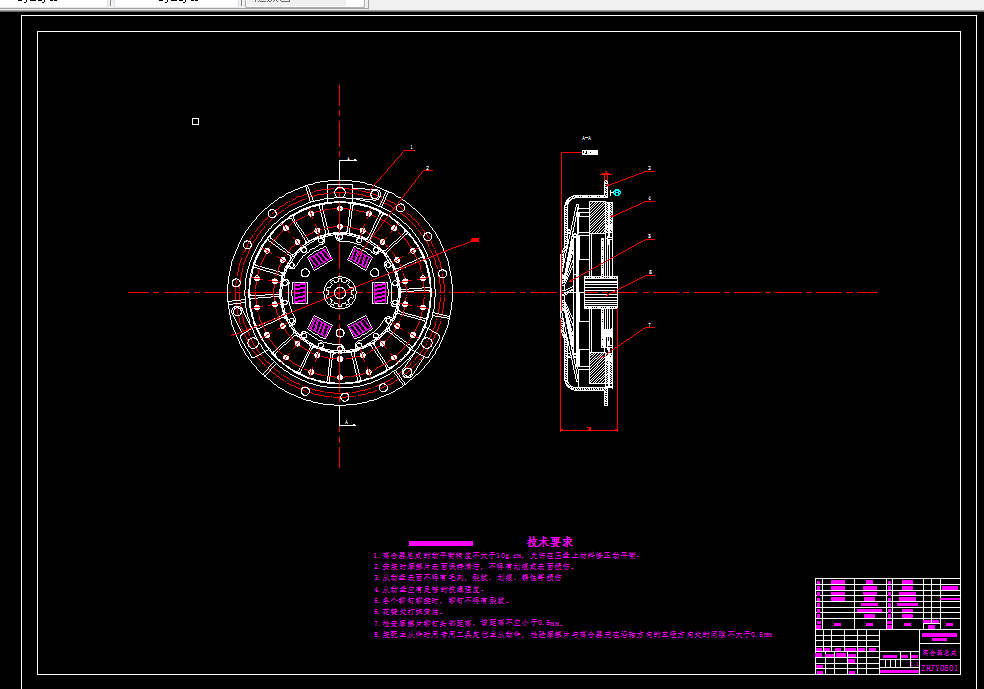The image size is (984, 689).
Task: Click the A-A section view label
Action: pyautogui.click(x=586, y=138)
